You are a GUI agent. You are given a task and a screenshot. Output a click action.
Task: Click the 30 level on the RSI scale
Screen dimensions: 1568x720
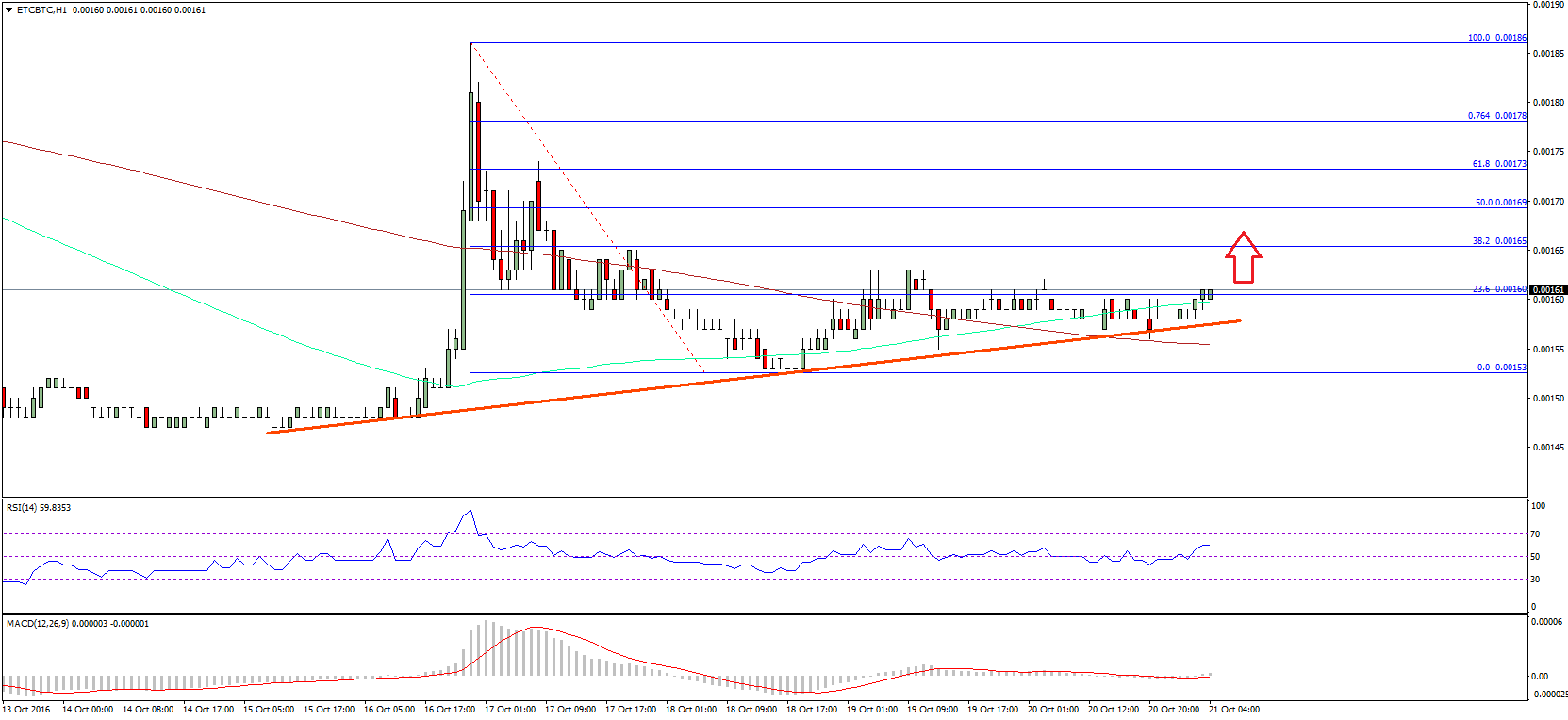coord(1535,580)
